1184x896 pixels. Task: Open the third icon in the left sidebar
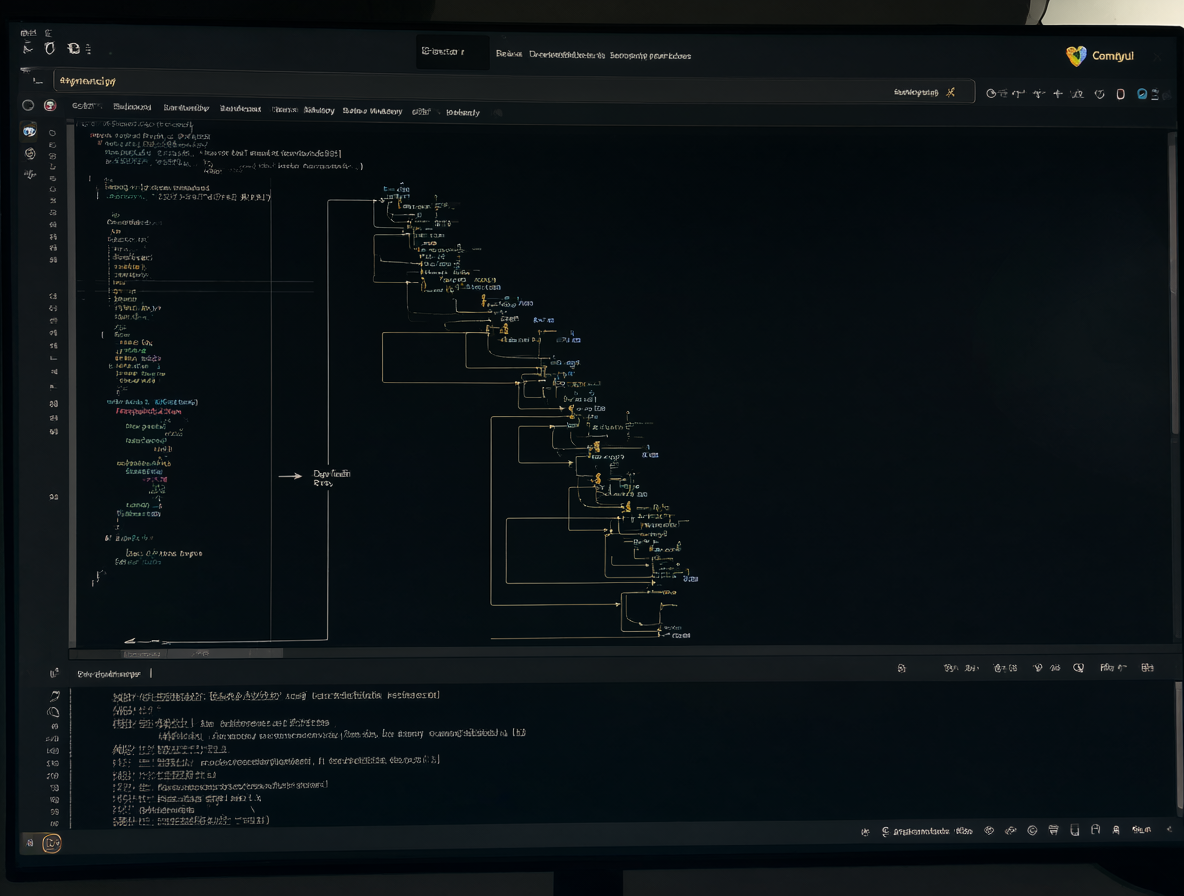click(x=29, y=174)
